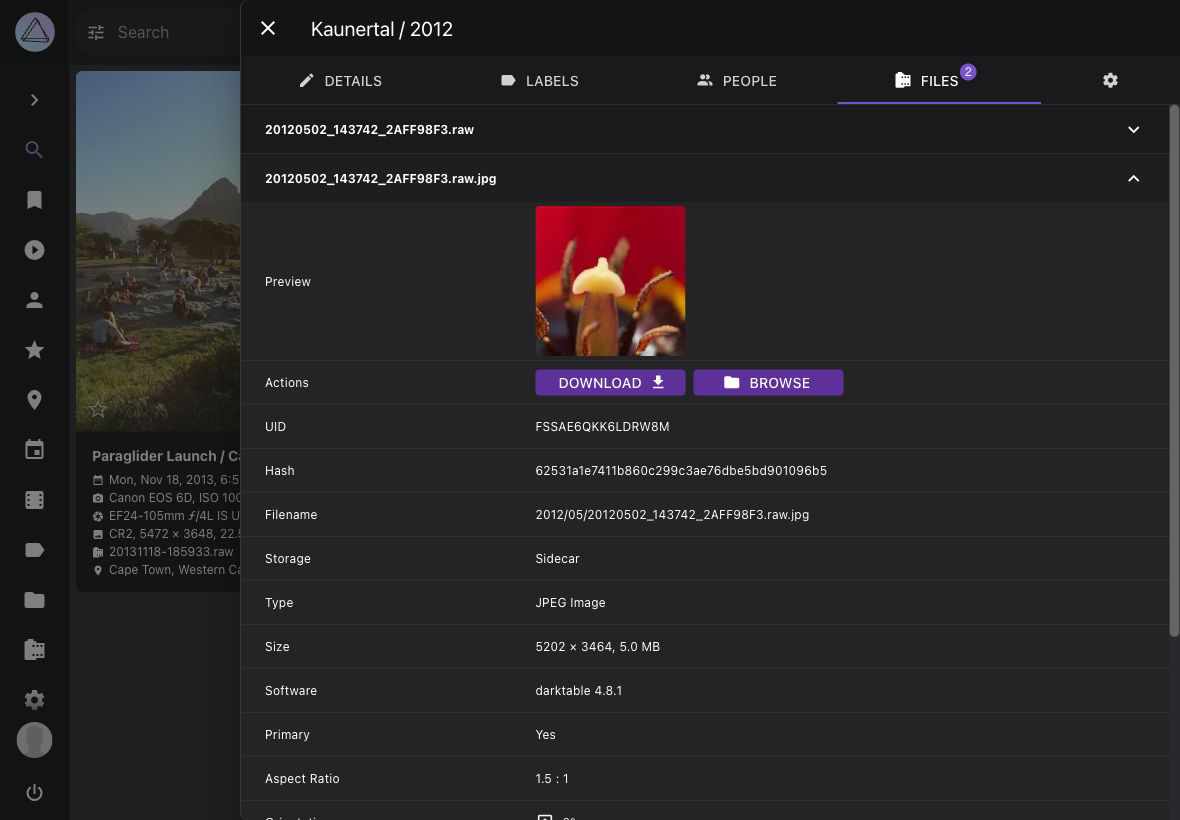The height and width of the screenshot is (820, 1180).
Task: Open the Search sidebar icon
Action: [x=34, y=150]
